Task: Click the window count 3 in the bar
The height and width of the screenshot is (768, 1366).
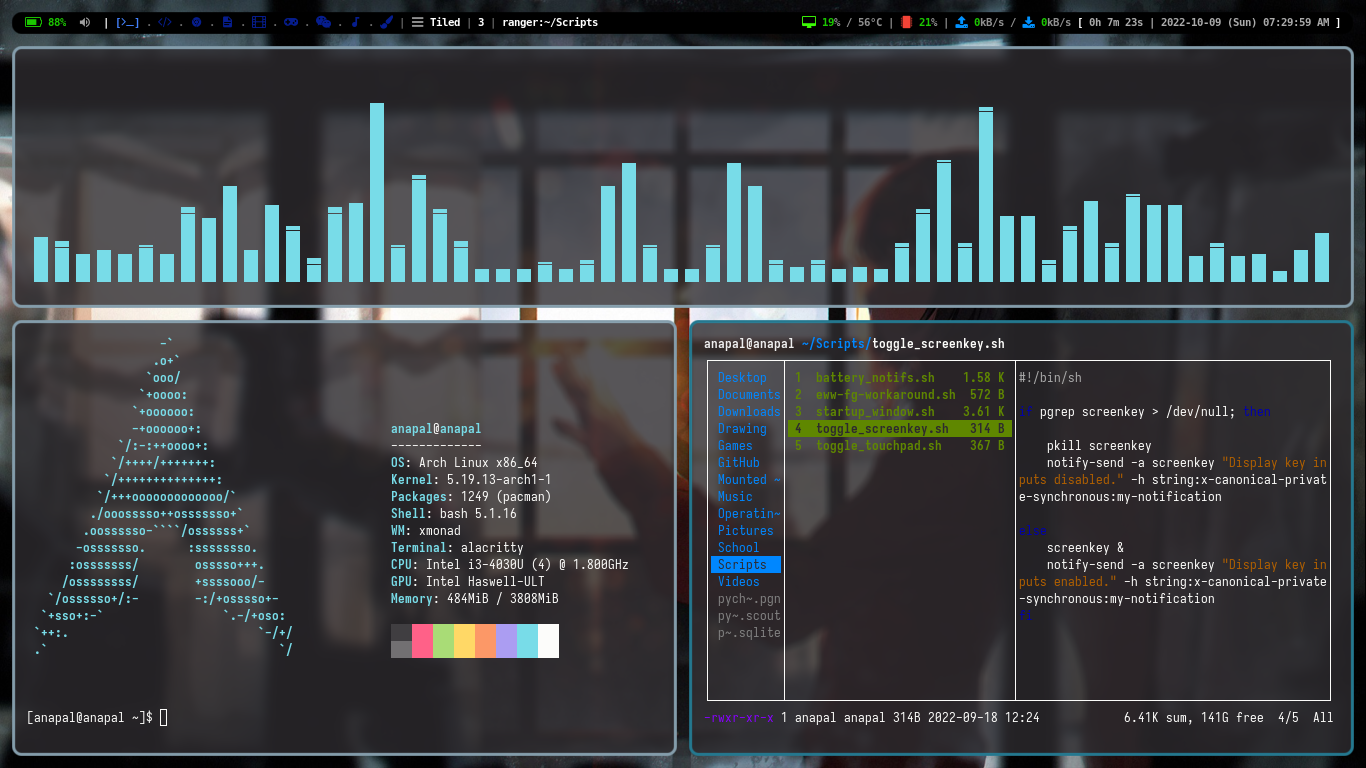Action: 481,22
